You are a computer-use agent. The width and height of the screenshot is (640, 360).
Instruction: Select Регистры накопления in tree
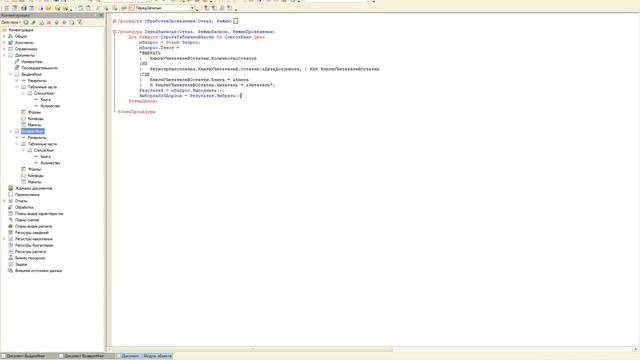[33, 239]
